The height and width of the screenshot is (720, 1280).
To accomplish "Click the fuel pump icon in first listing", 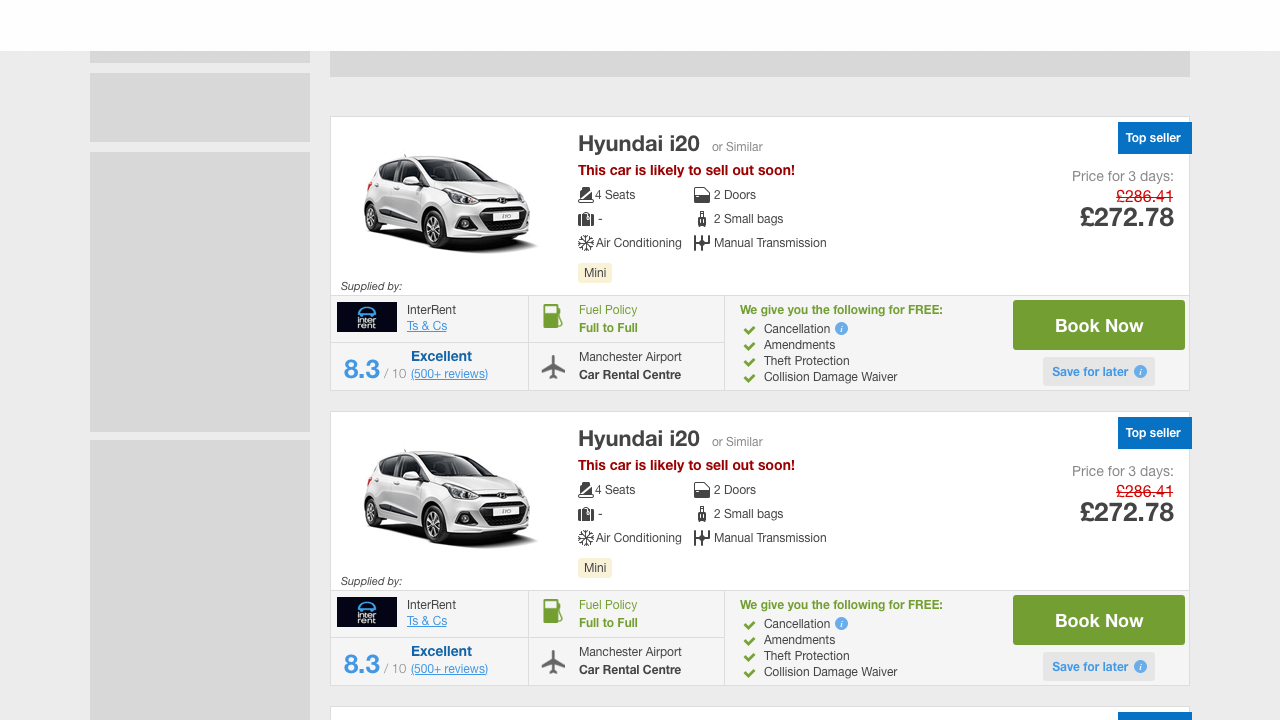I will pos(553,317).
